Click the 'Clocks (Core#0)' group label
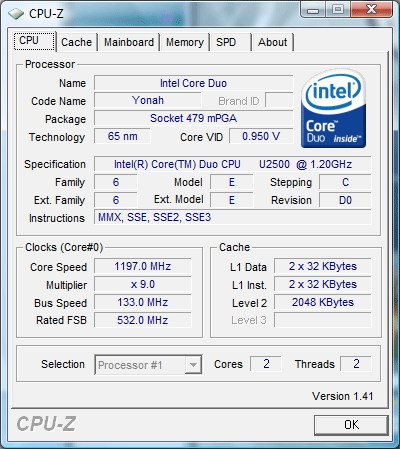Viewport: 400px width, 449px height. point(64,247)
